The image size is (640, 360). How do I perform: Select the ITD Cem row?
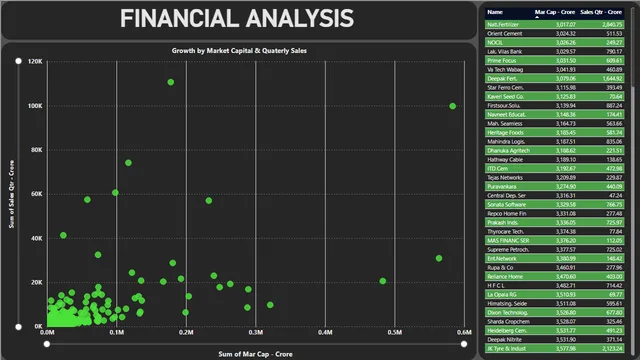[x=554, y=168]
